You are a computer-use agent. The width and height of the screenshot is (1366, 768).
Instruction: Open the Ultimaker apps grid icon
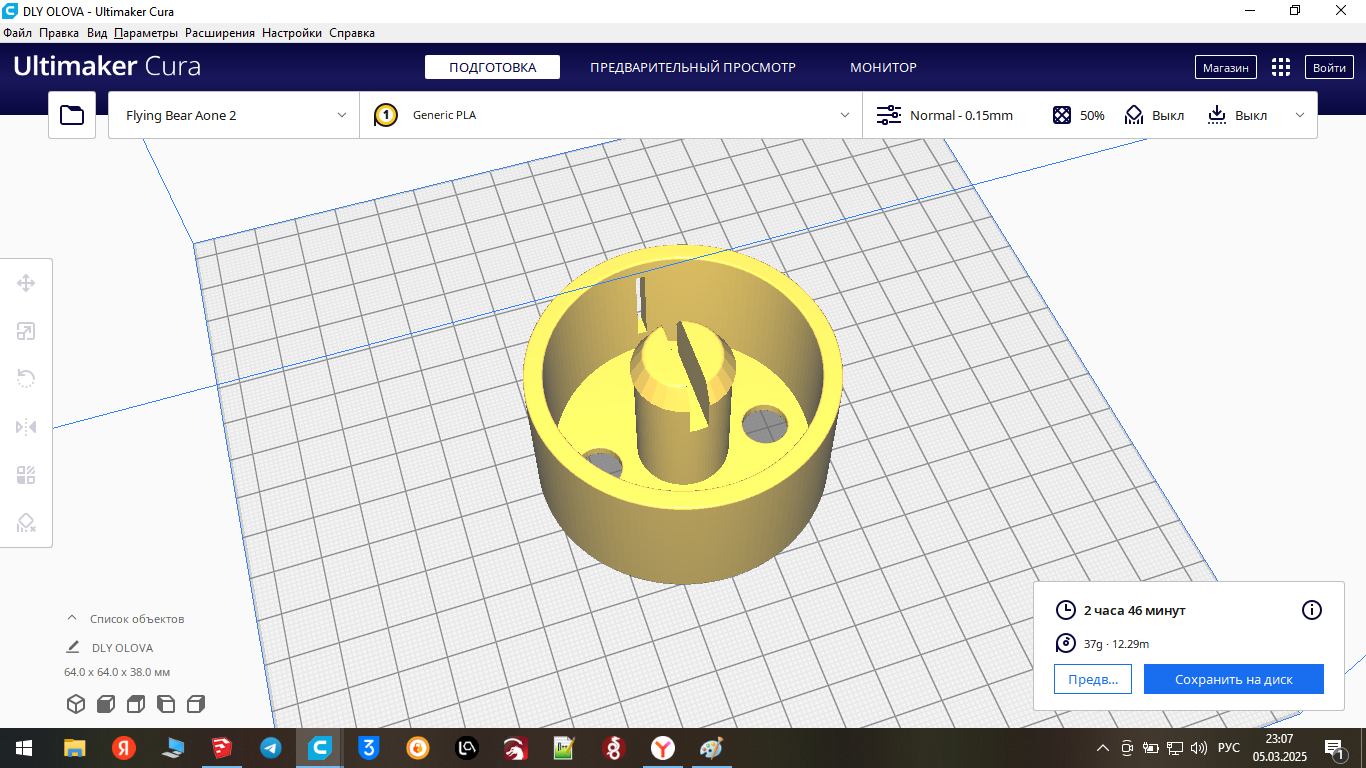pyautogui.click(x=1281, y=67)
